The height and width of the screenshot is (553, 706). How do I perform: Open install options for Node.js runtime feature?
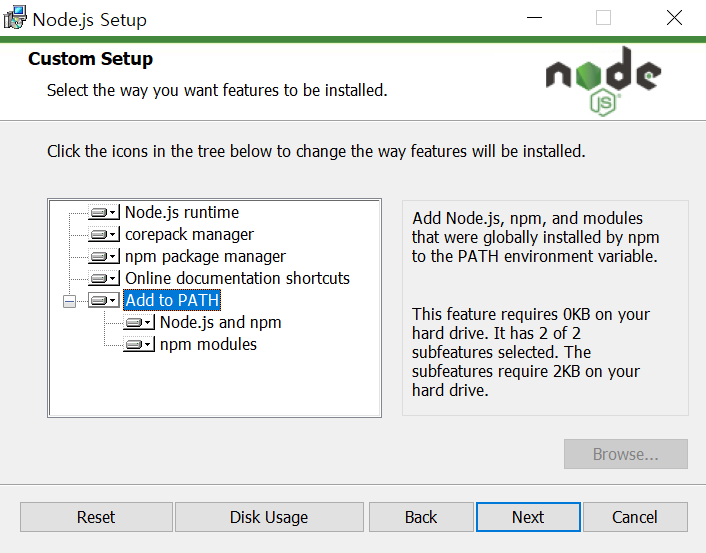point(104,212)
